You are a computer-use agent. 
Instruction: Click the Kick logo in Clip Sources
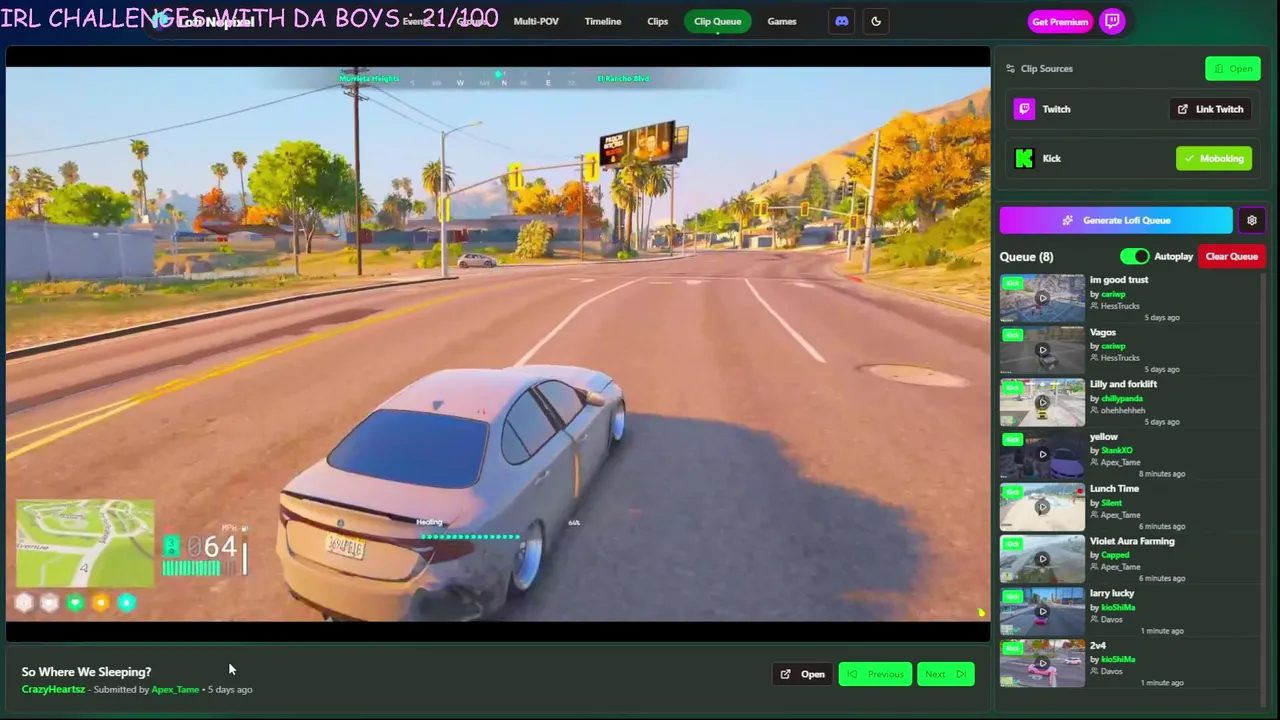point(1024,158)
